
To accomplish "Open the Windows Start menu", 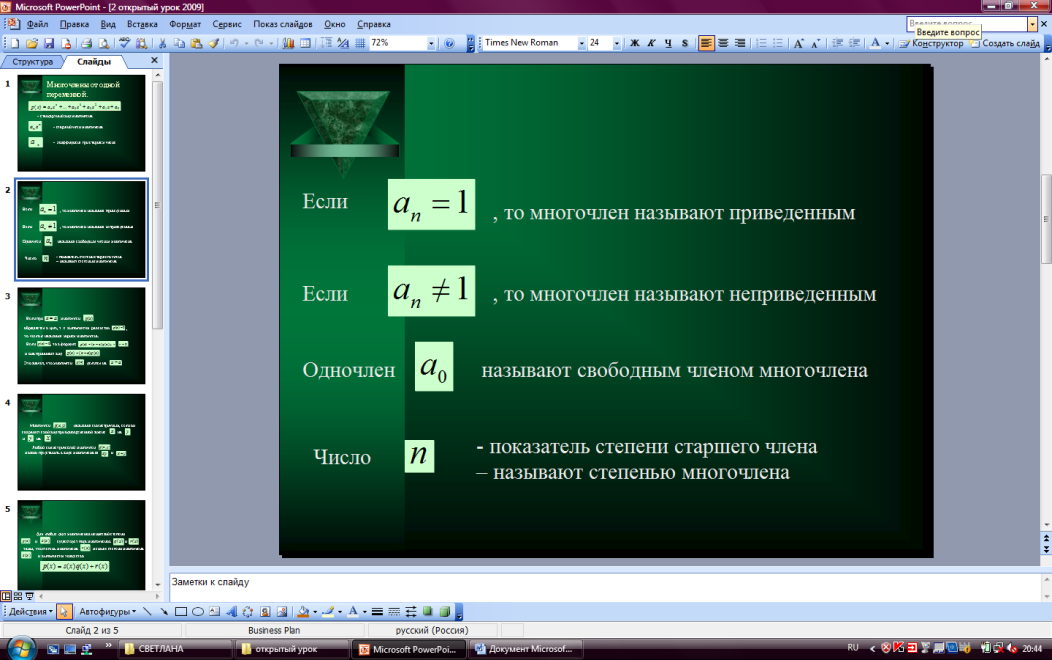I will point(21,648).
